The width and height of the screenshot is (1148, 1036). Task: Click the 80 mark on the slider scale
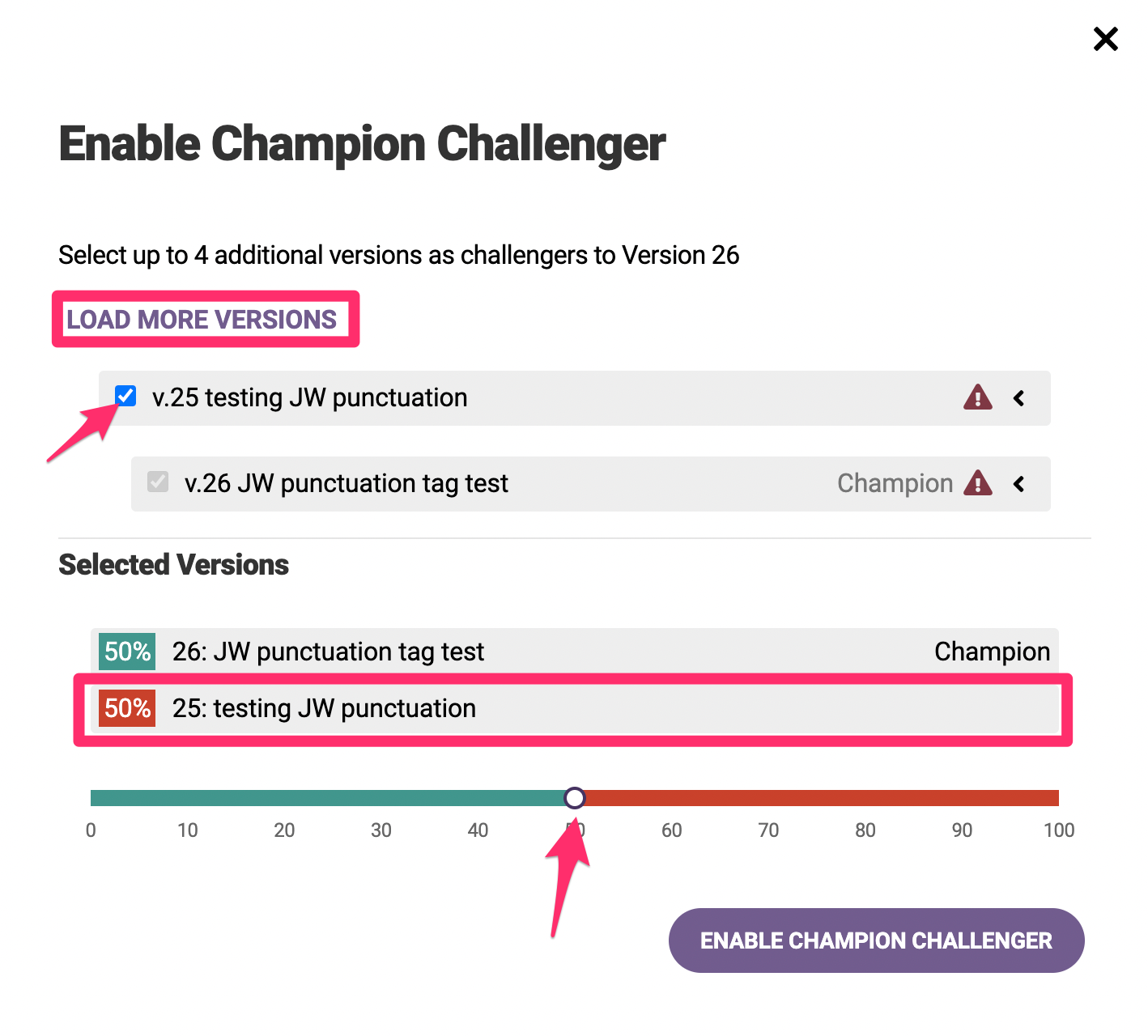tap(865, 830)
